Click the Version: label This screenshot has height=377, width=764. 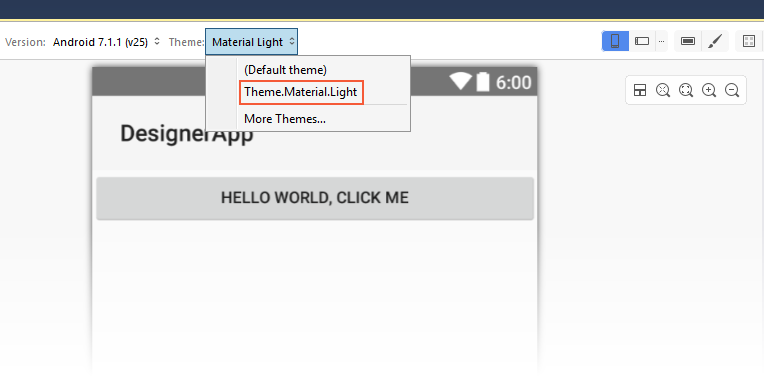[25, 42]
